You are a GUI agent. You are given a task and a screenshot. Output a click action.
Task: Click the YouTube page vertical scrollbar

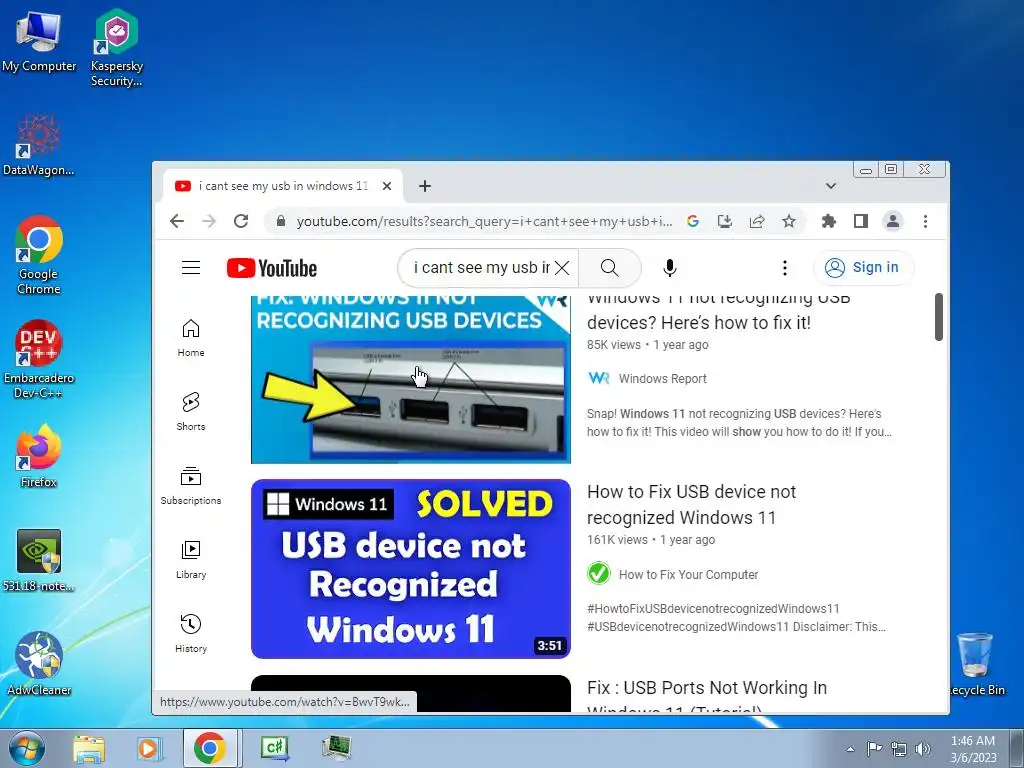tap(938, 317)
